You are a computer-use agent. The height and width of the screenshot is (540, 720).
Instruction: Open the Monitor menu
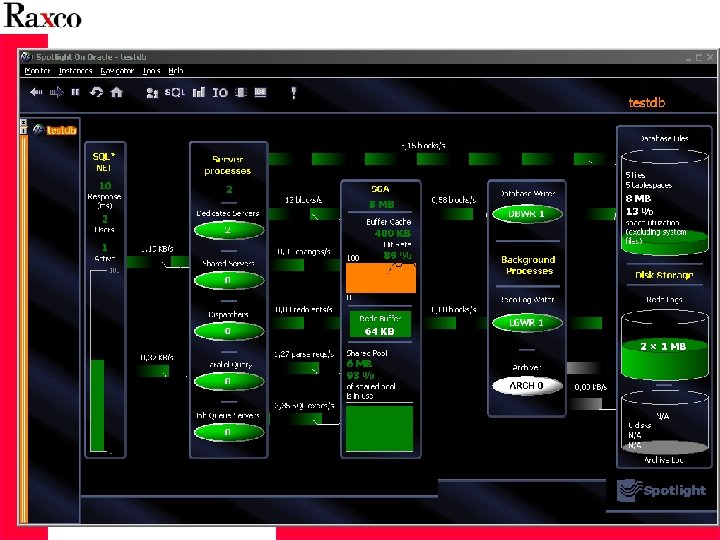tap(37, 71)
